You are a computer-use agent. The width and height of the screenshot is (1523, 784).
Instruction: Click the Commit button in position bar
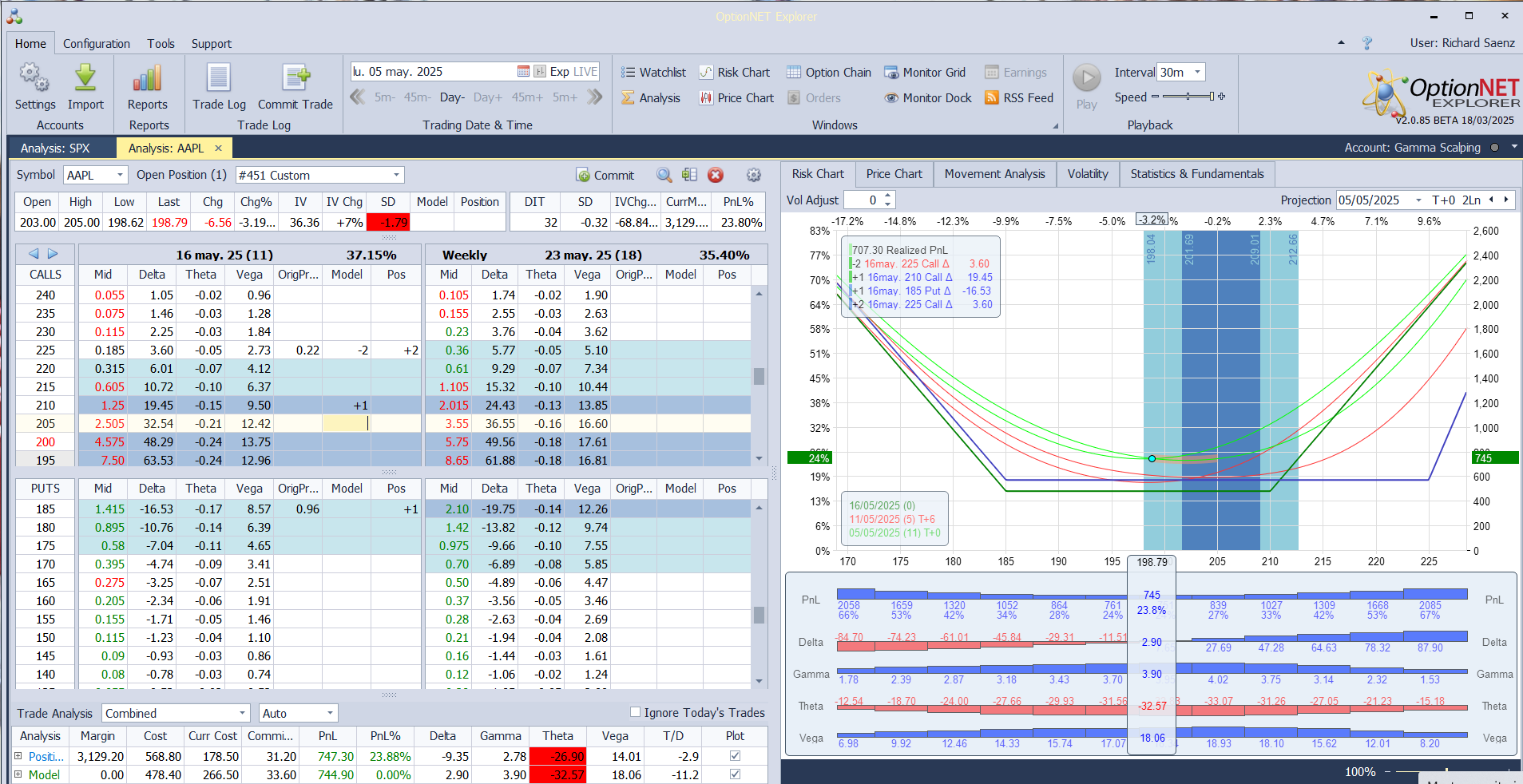point(605,175)
